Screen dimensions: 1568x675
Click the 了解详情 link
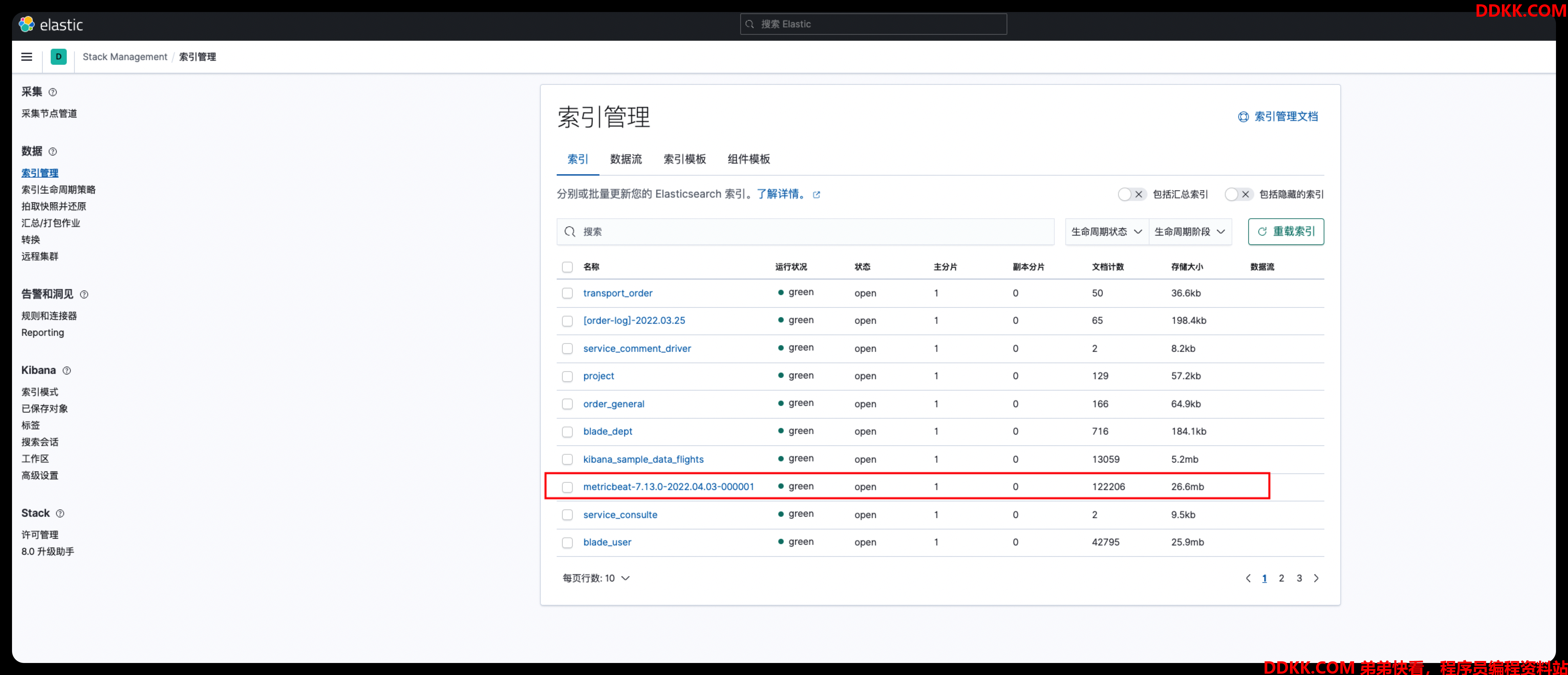coord(782,194)
